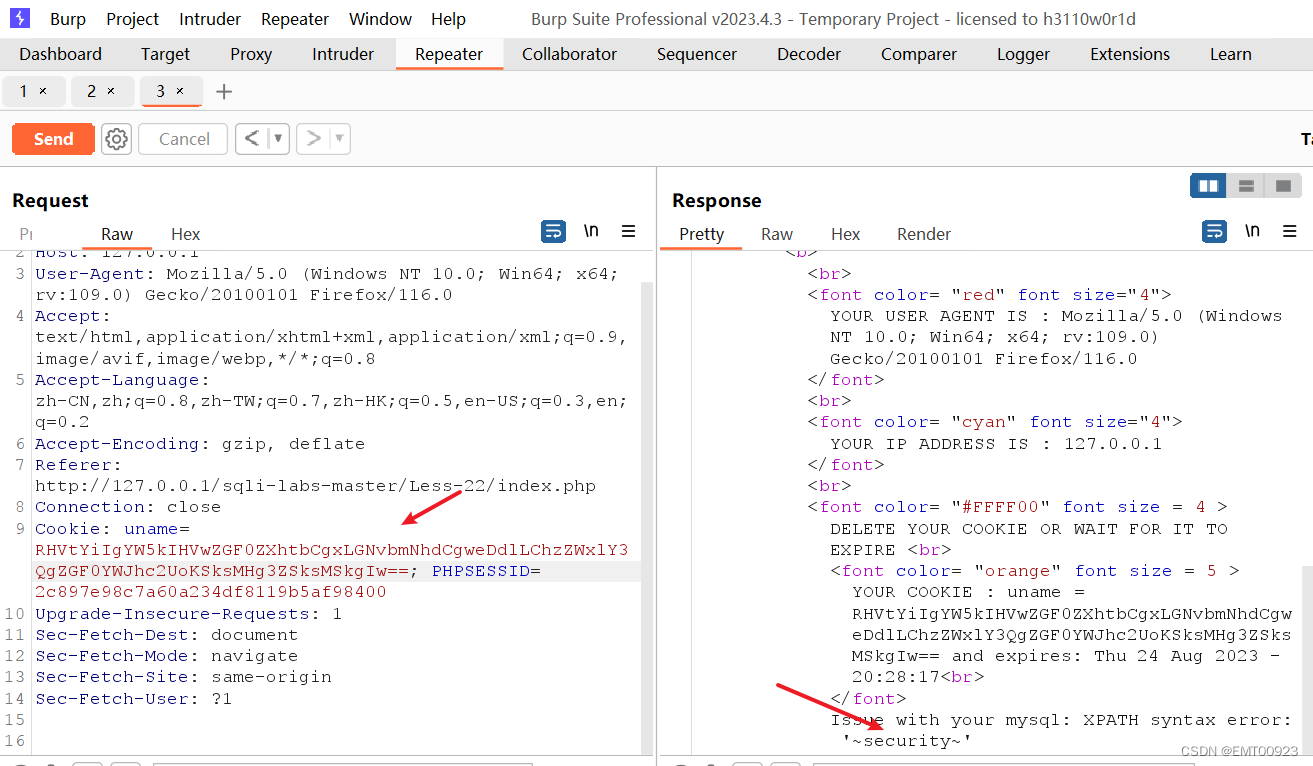Toggle word wrap in Request panel

point(553,232)
